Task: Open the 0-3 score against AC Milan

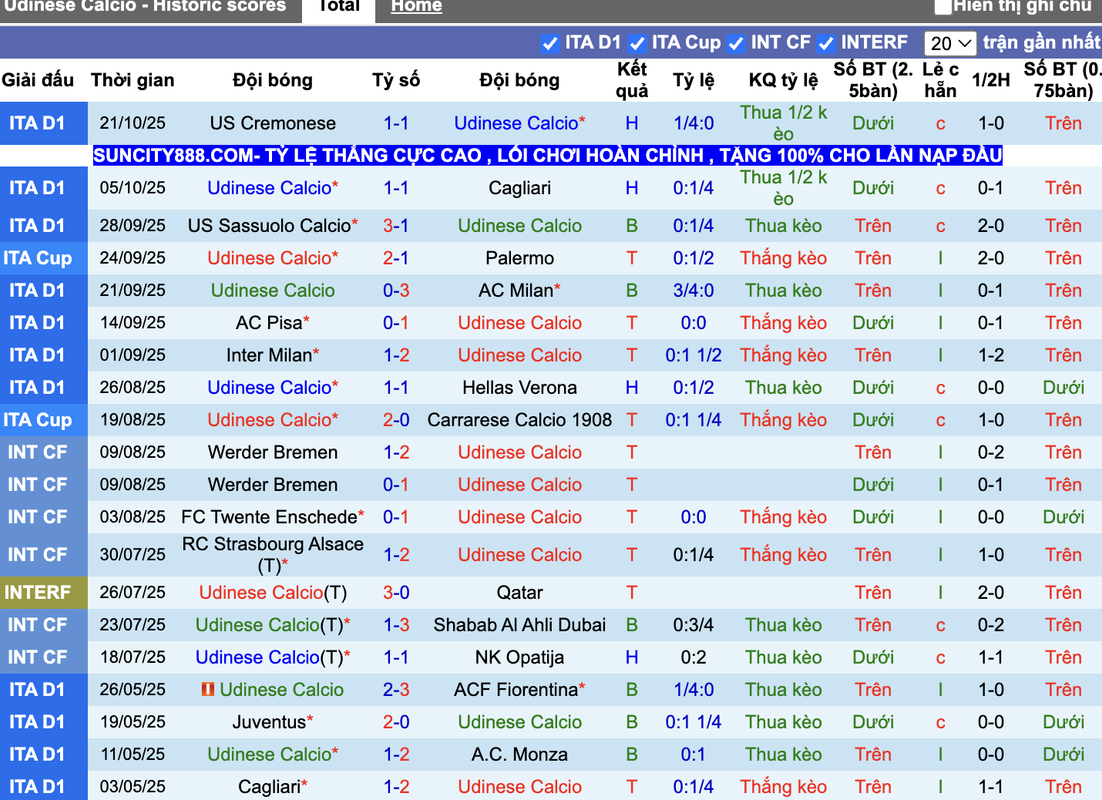Action: click(x=396, y=290)
